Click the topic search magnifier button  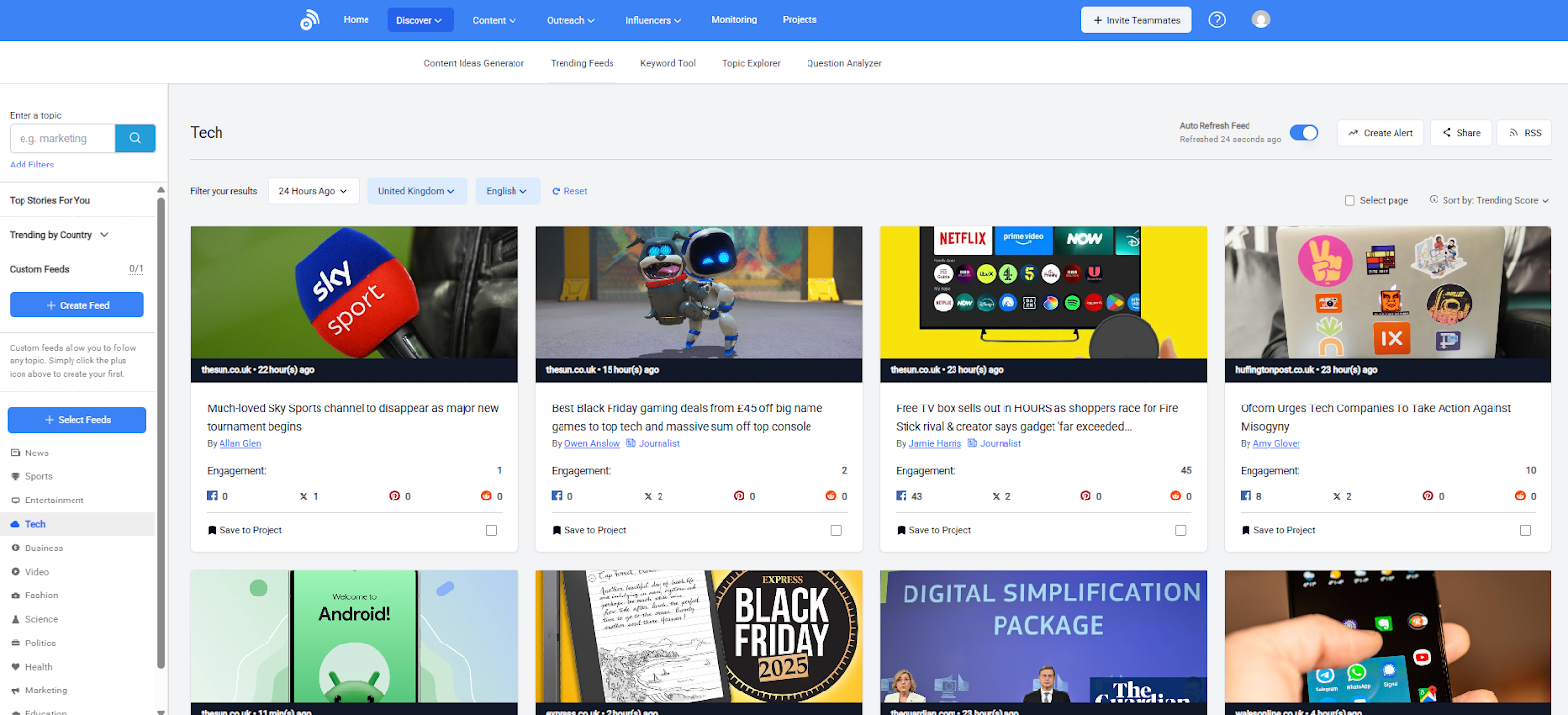click(x=135, y=138)
